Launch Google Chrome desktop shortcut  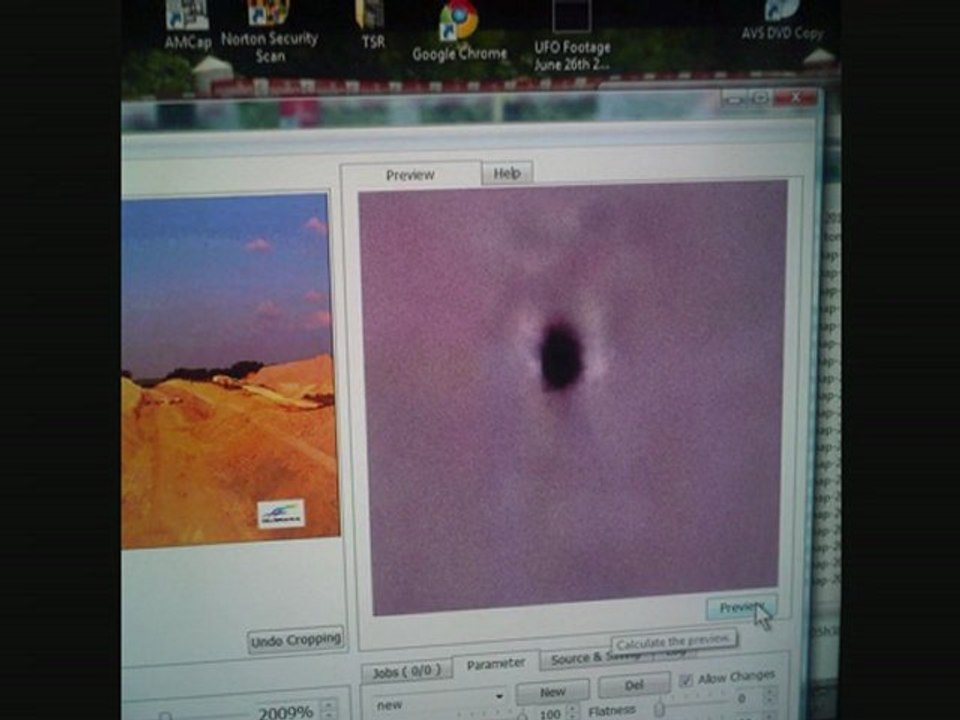[459, 31]
